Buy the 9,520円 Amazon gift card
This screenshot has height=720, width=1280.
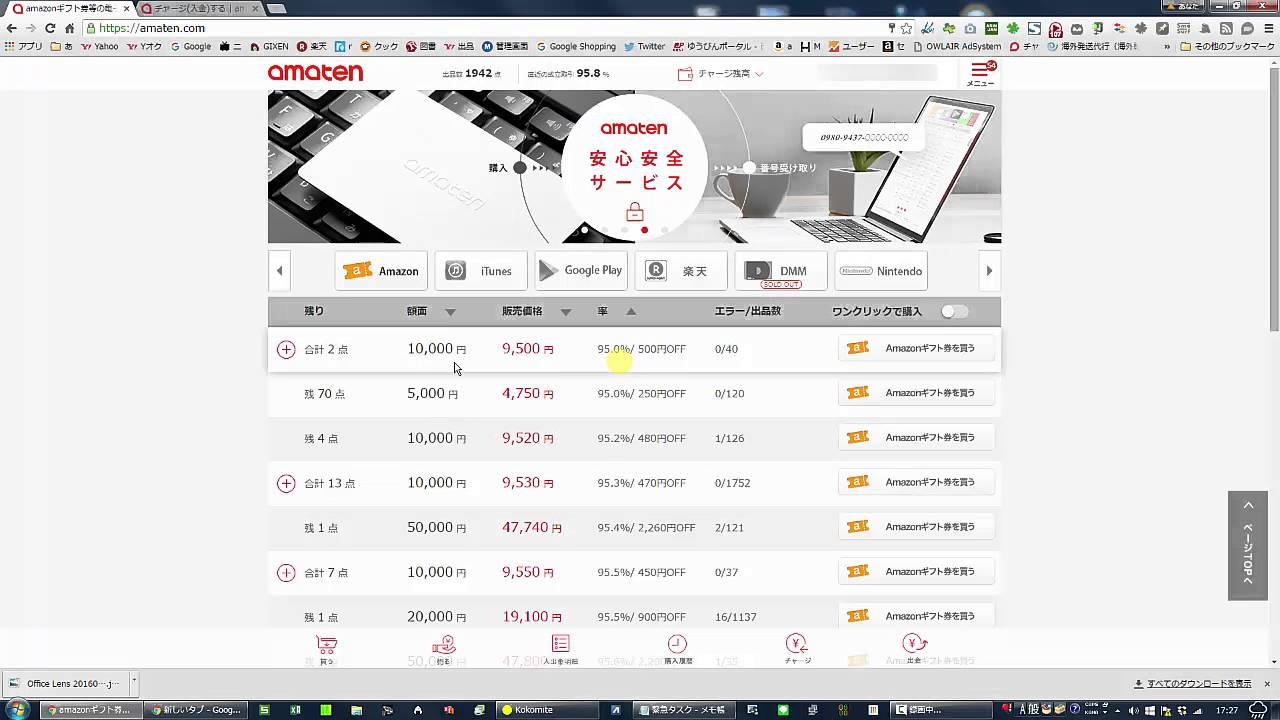[916, 438]
